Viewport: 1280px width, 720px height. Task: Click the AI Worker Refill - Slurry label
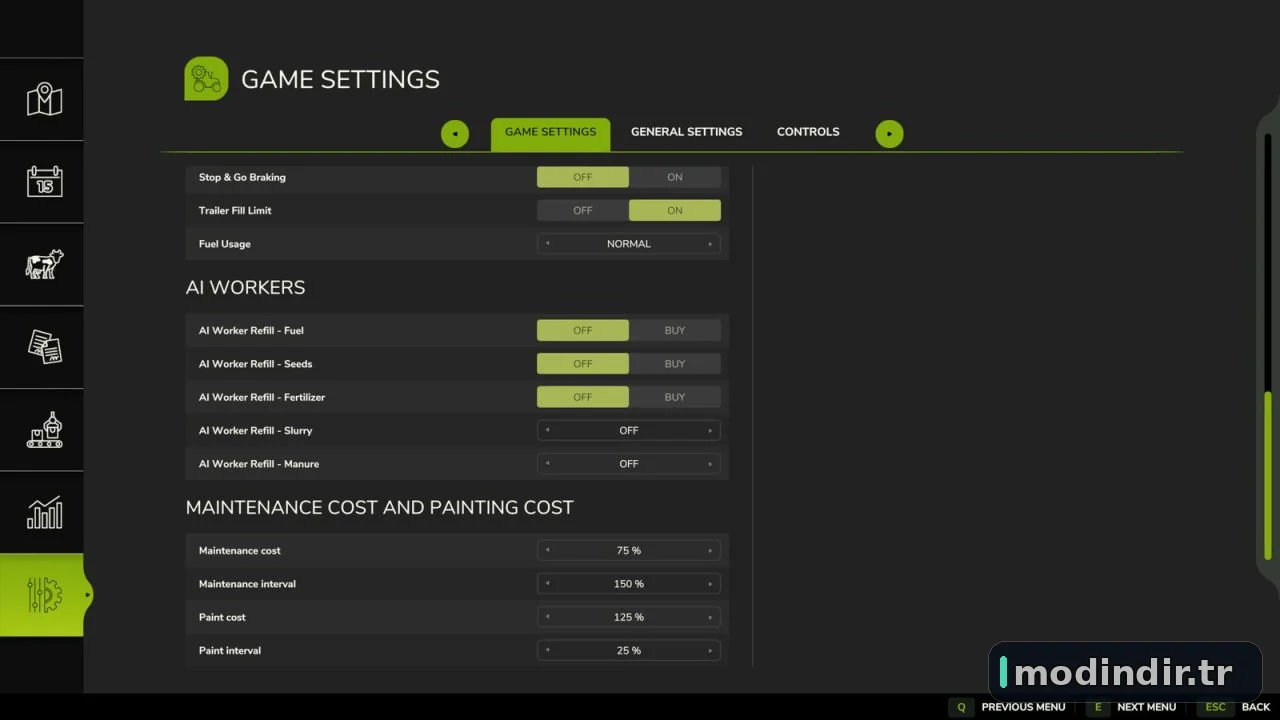(x=255, y=431)
